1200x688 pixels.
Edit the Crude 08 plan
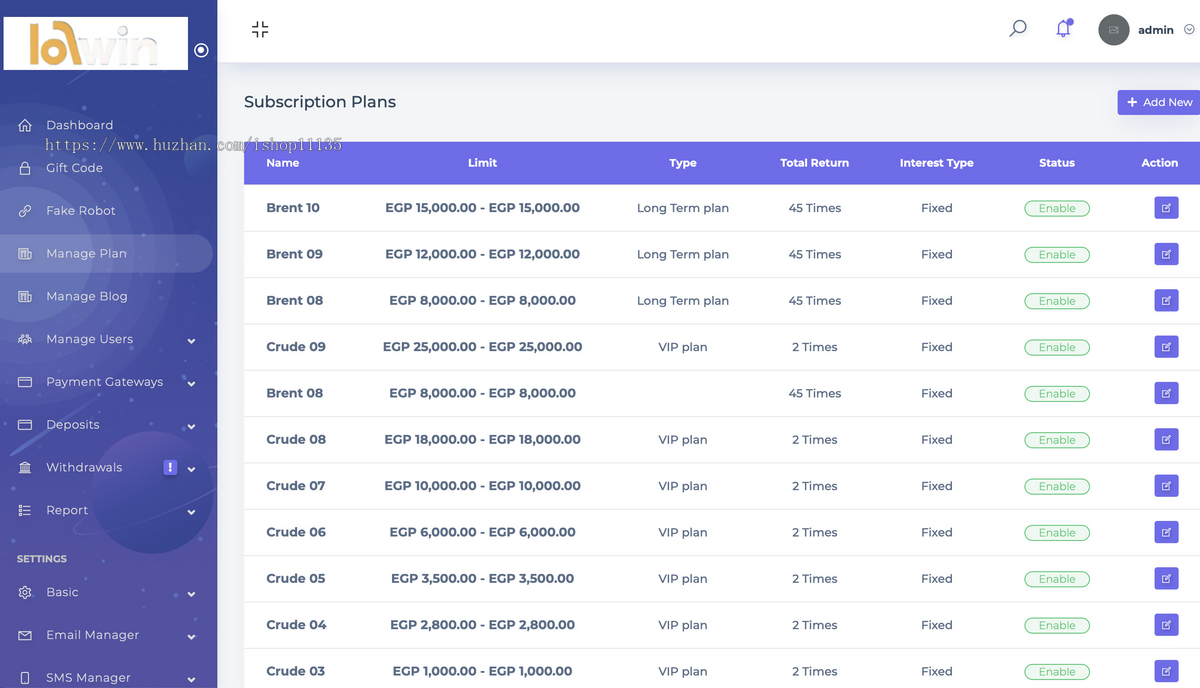[x=1166, y=440]
